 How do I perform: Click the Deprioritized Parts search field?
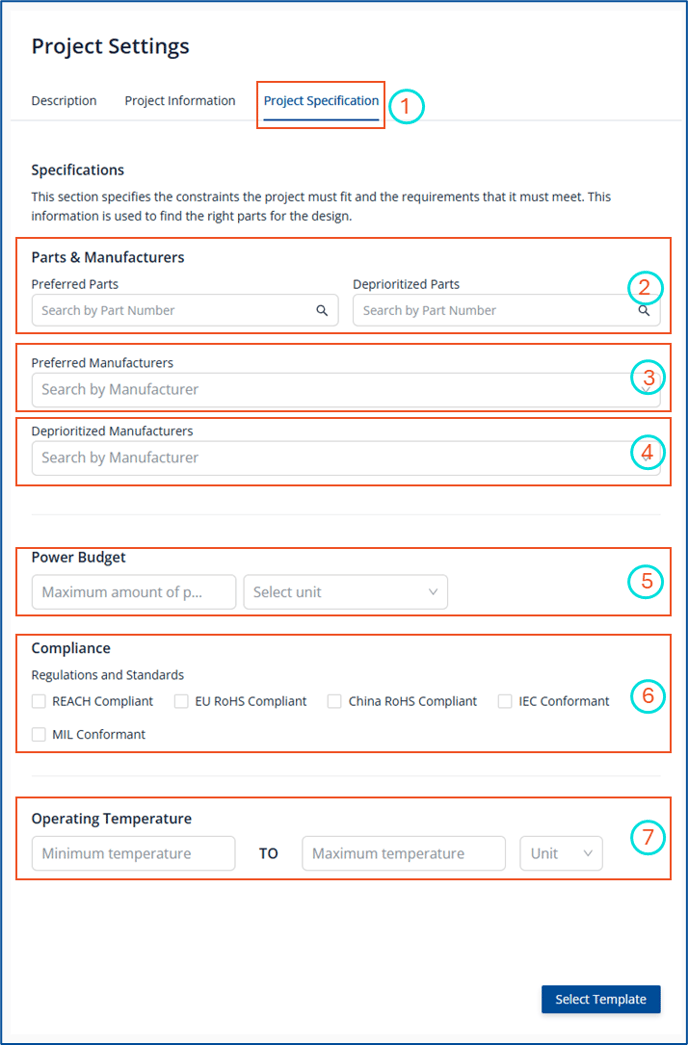click(507, 311)
